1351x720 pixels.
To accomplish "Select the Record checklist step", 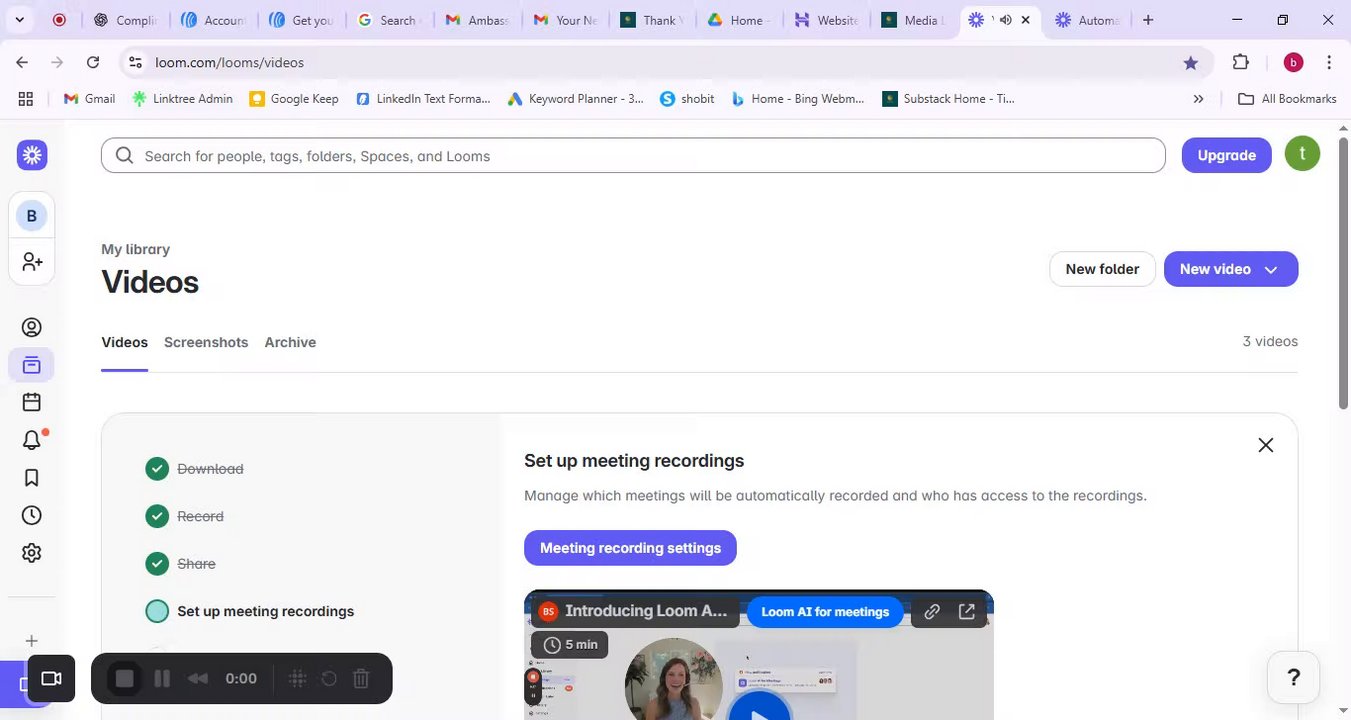I will (185, 517).
